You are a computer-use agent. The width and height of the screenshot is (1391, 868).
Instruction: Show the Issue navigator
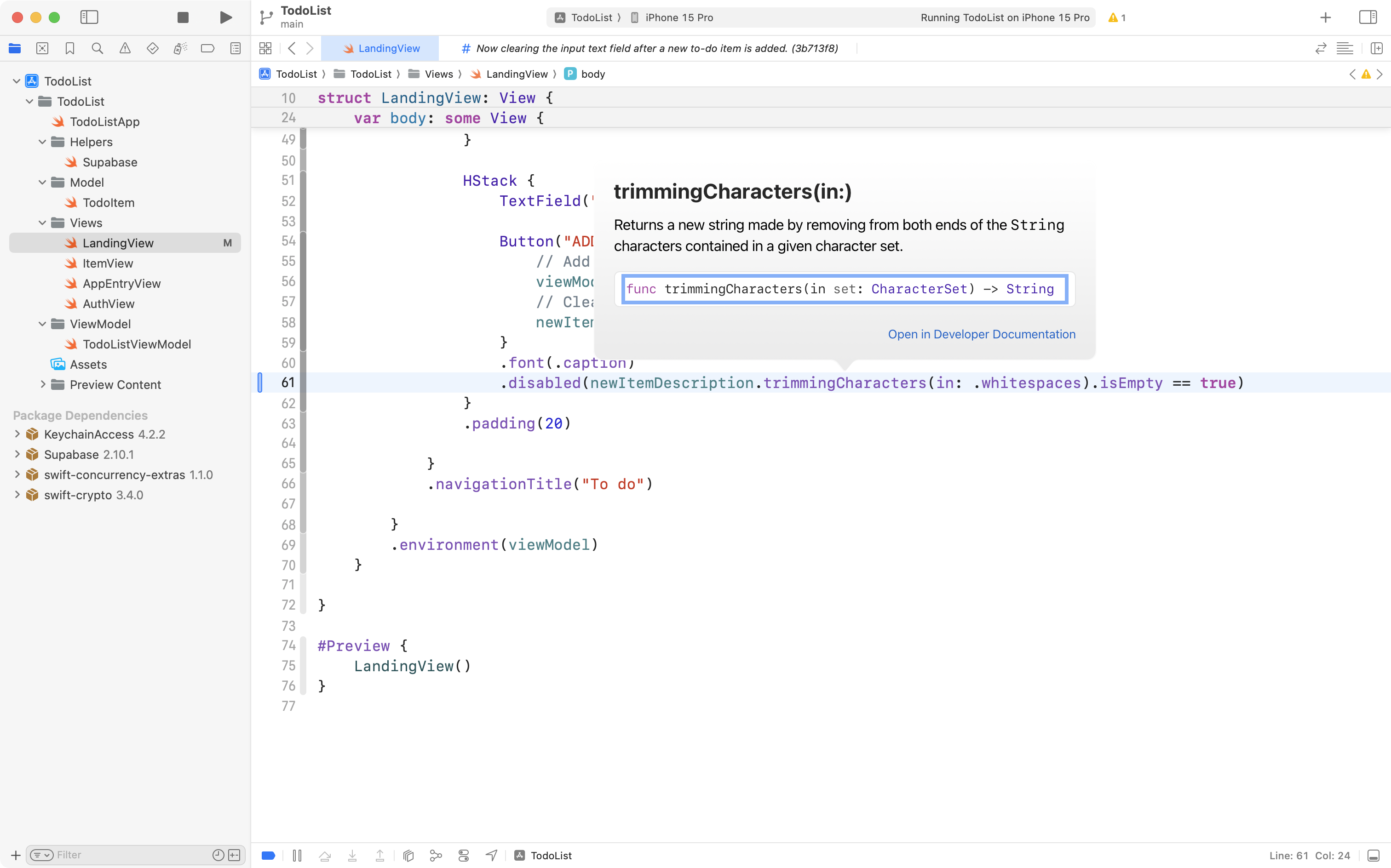click(x=125, y=48)
